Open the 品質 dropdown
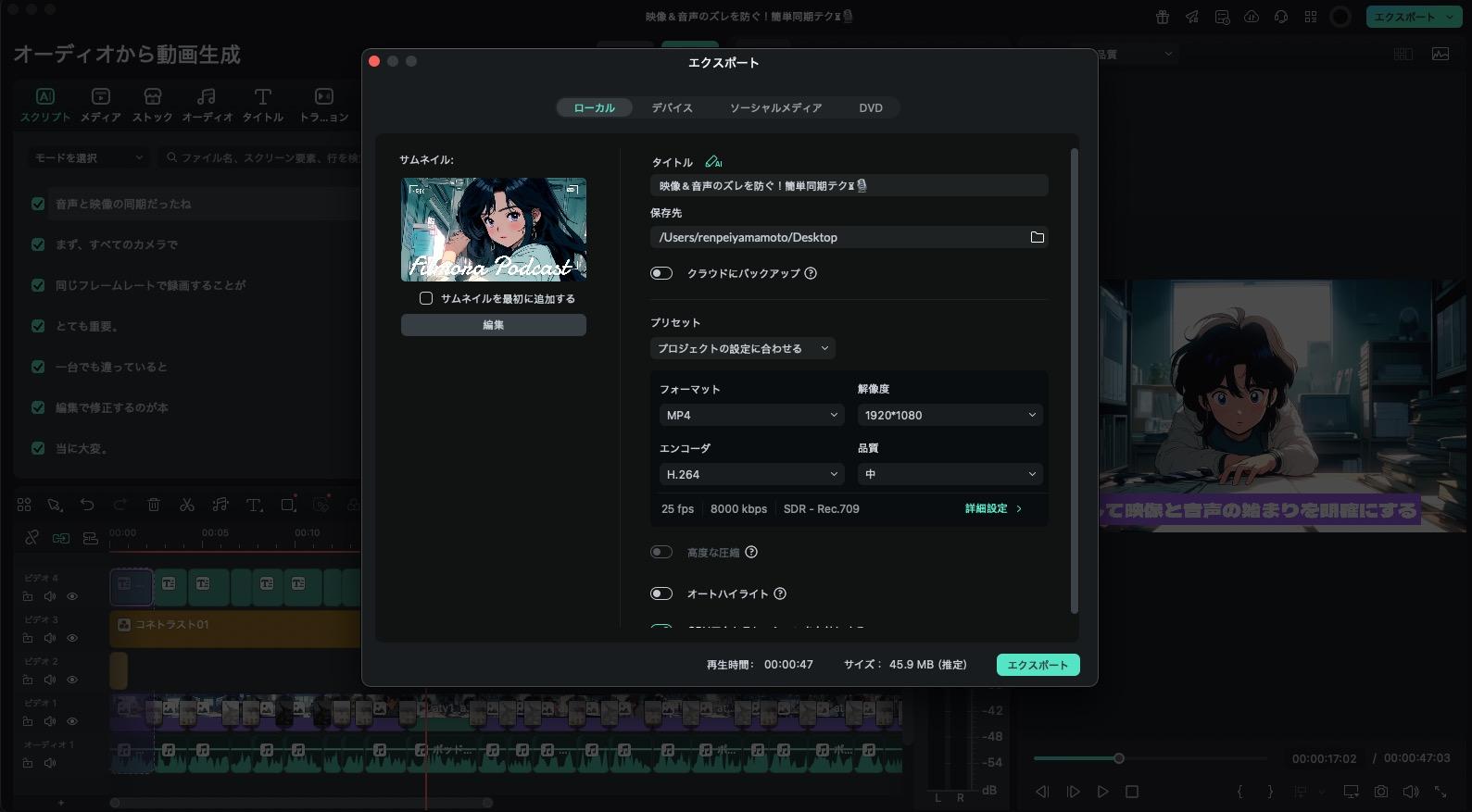 [950, 474]
